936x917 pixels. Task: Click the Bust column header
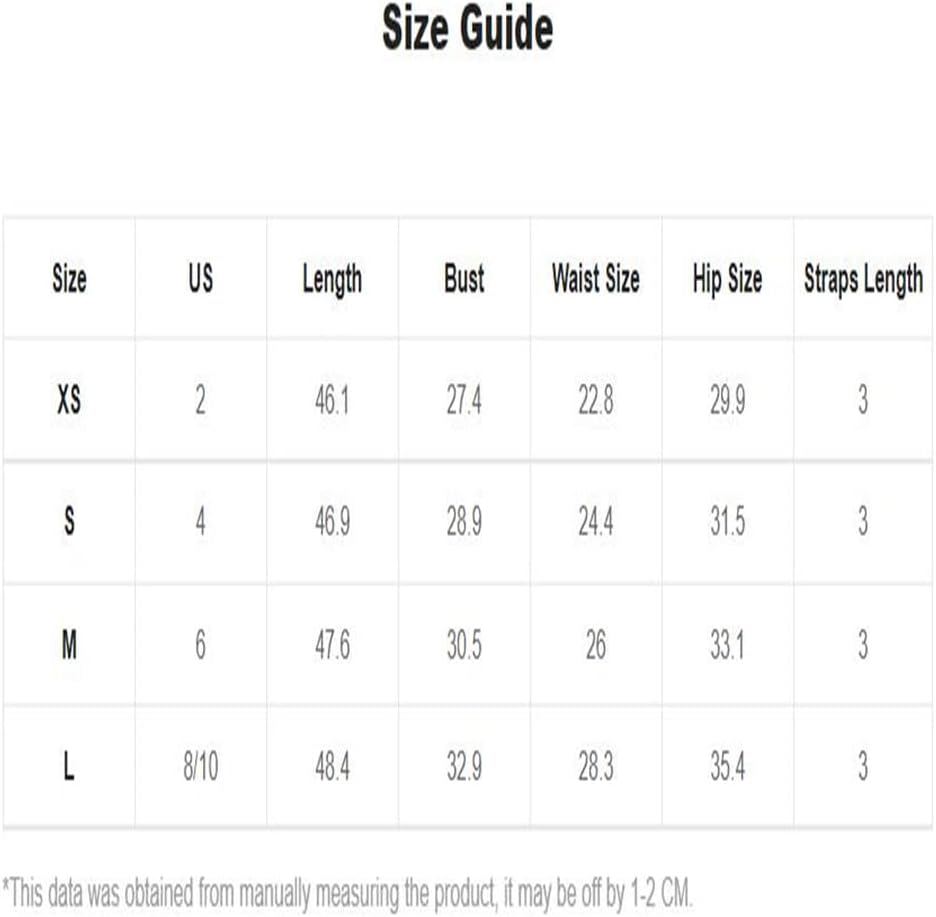pos(464,279)
